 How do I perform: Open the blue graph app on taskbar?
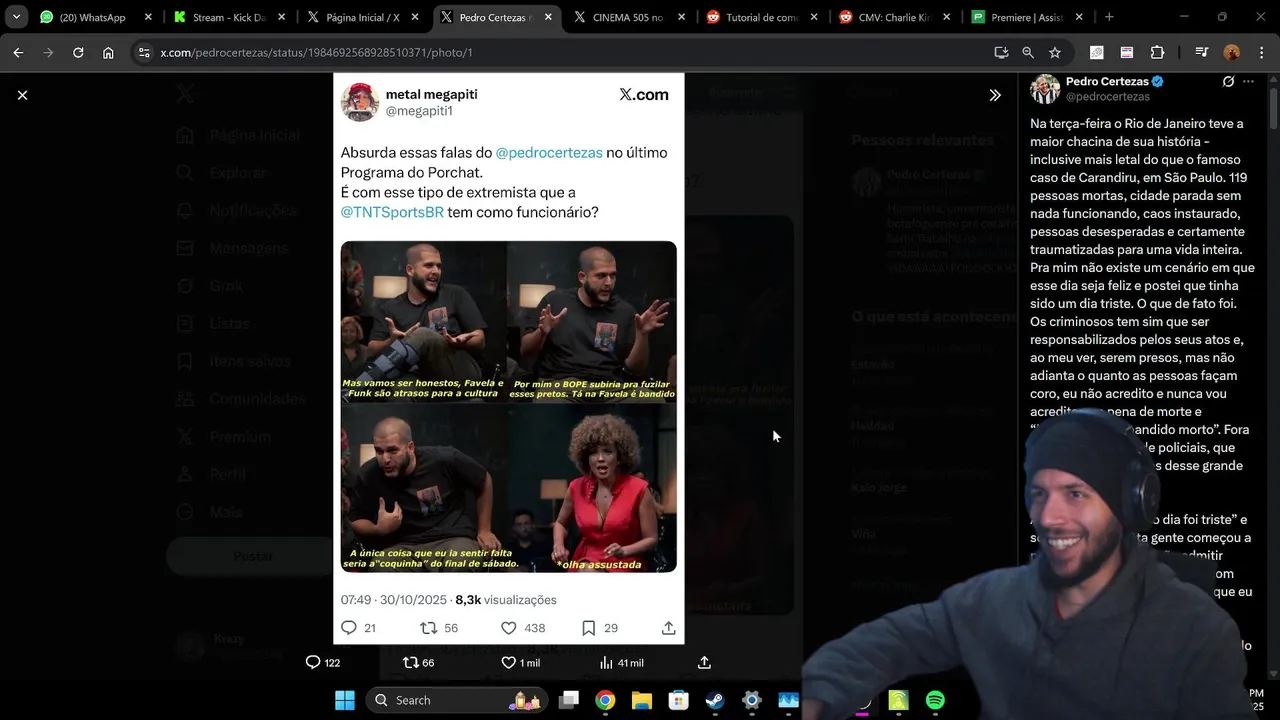click(788, 700)
